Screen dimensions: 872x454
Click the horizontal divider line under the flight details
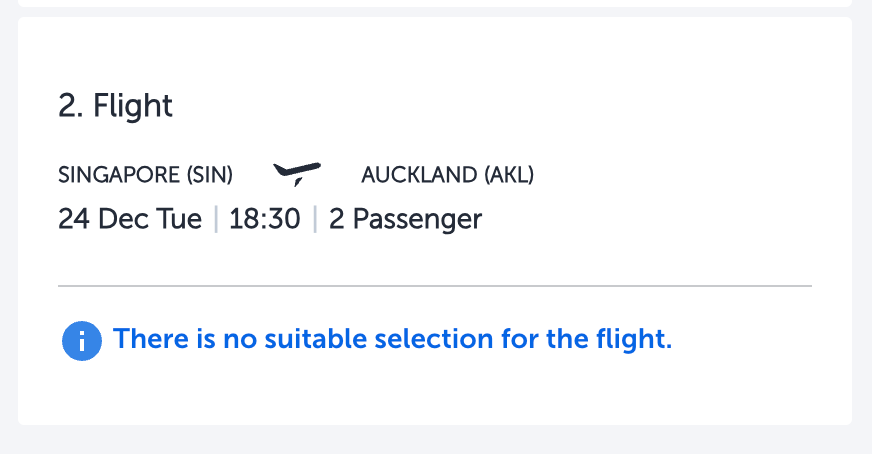pyautogui.click(x=435, y=286)
